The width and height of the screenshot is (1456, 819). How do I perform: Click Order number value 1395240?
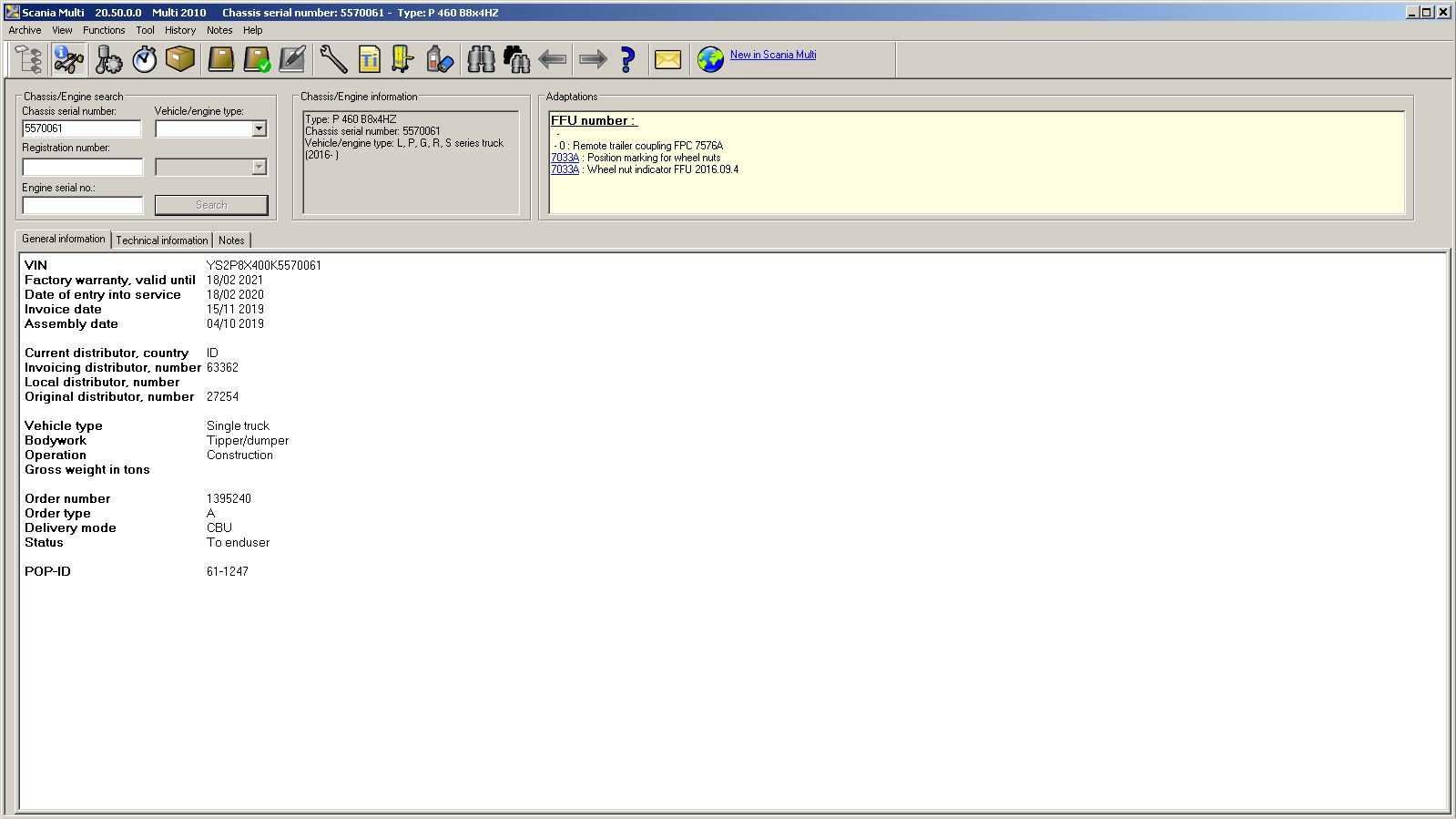[x=229, y=498]
